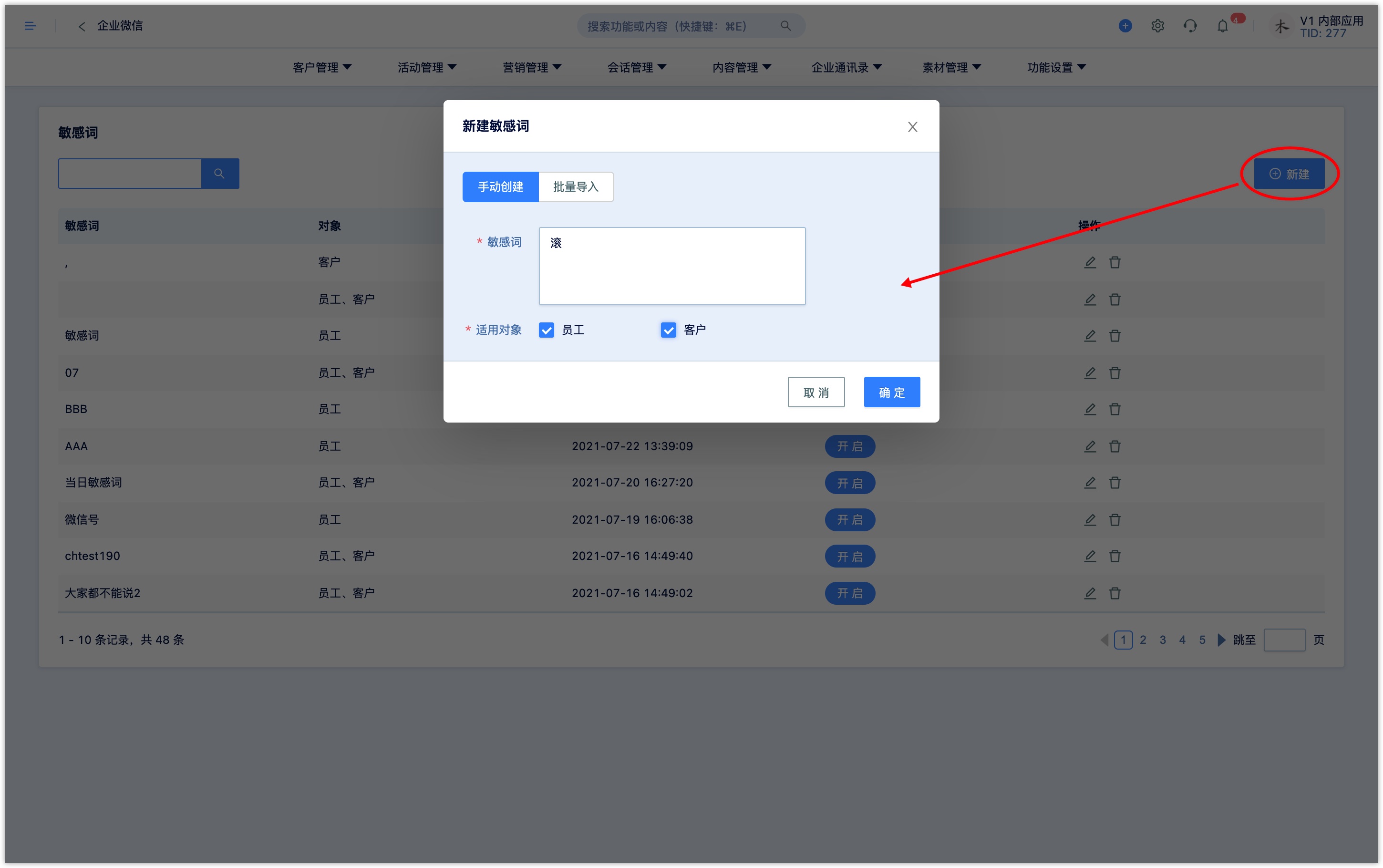Viewport: 1383px width, 868px height.
Task: Toggle 开启 status for AAA row
Action: (850, 446)
